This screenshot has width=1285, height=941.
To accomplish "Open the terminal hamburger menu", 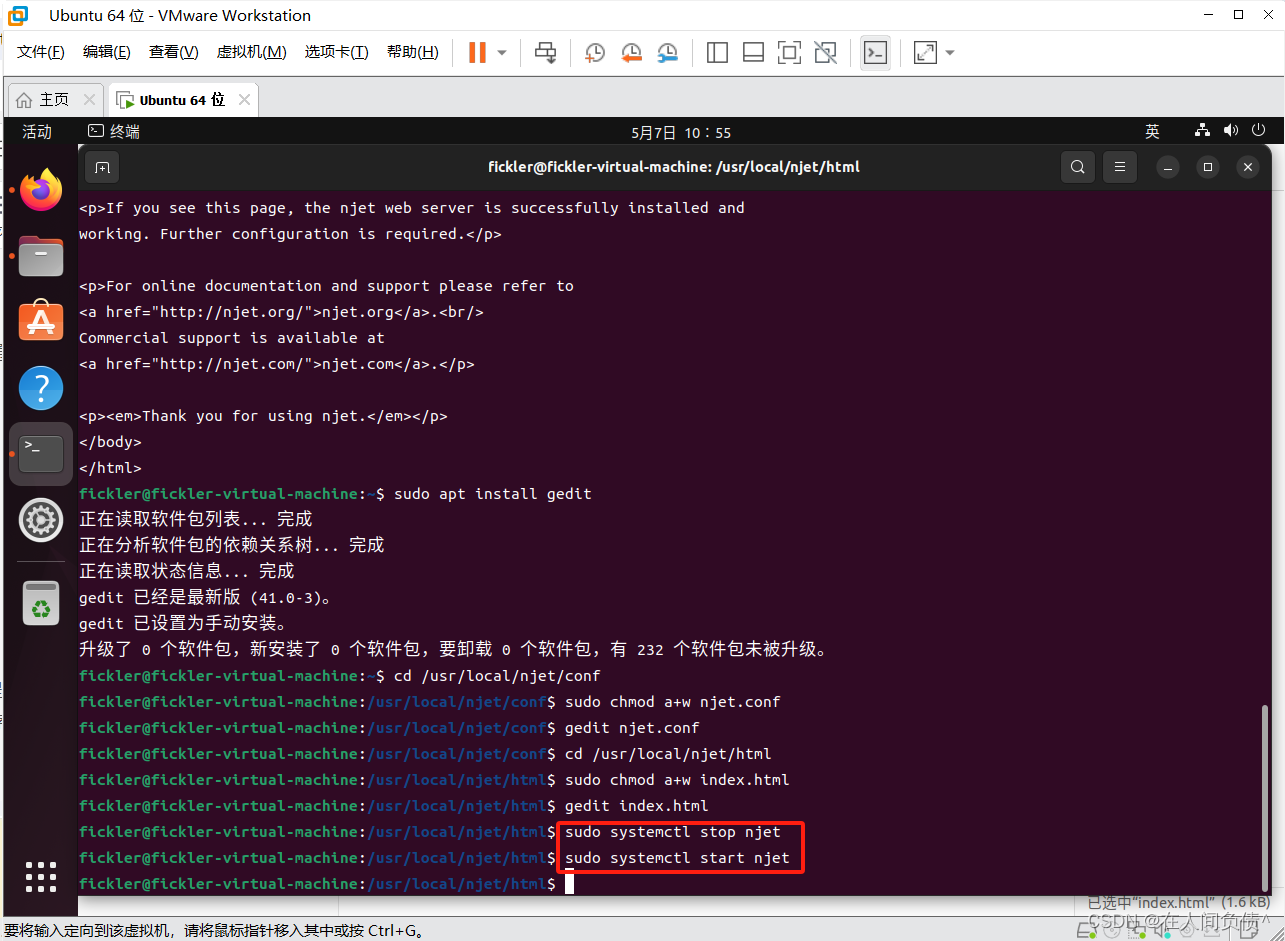I will [x=1120, y=167].
